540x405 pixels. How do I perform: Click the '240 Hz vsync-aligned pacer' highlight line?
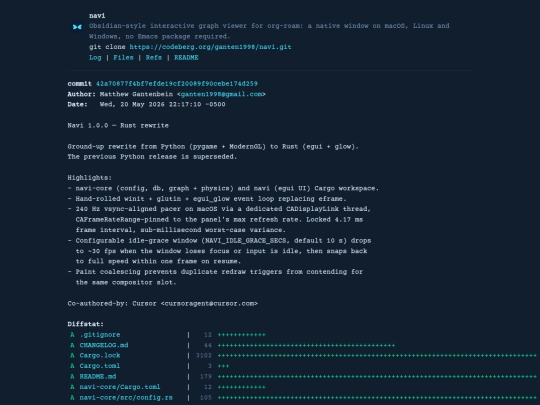coord(219,209)
